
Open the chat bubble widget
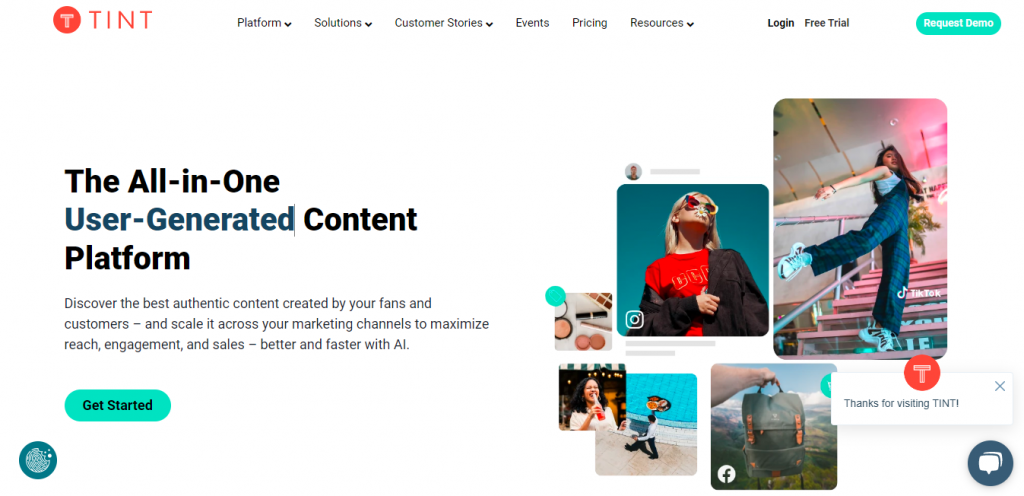point(990,463)
